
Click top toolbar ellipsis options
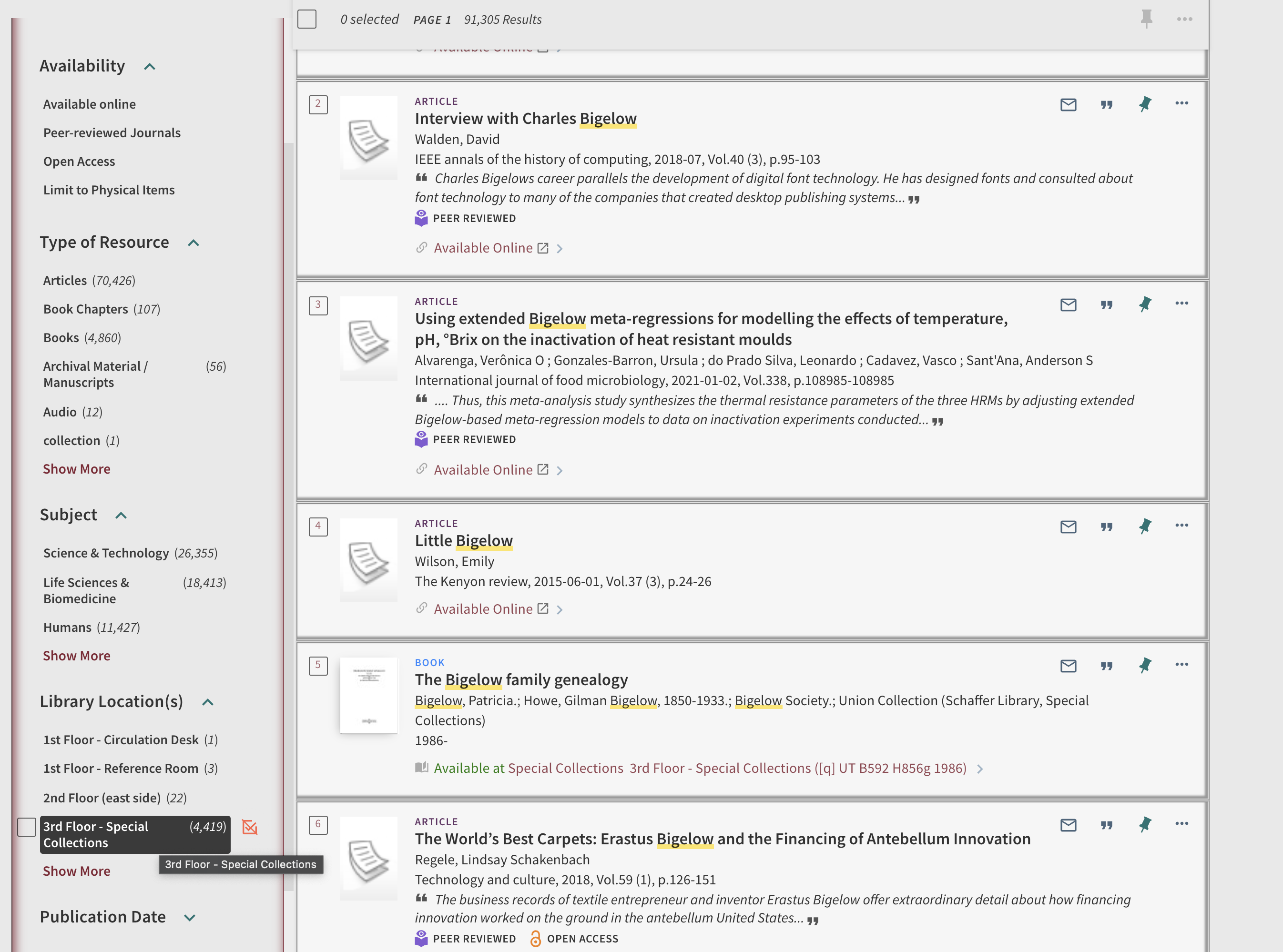(x=1184, y=19)
